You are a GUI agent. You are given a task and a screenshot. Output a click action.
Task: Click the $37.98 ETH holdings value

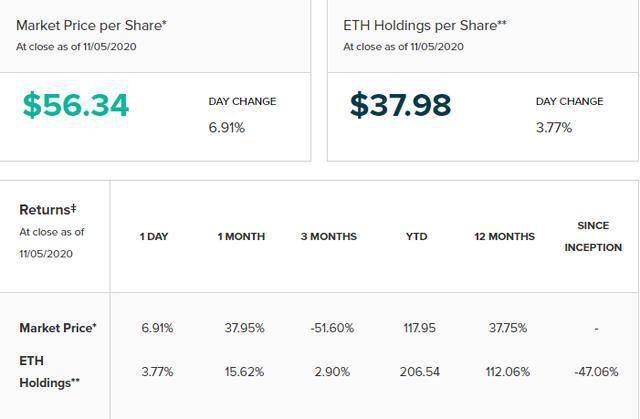[400, 105]
